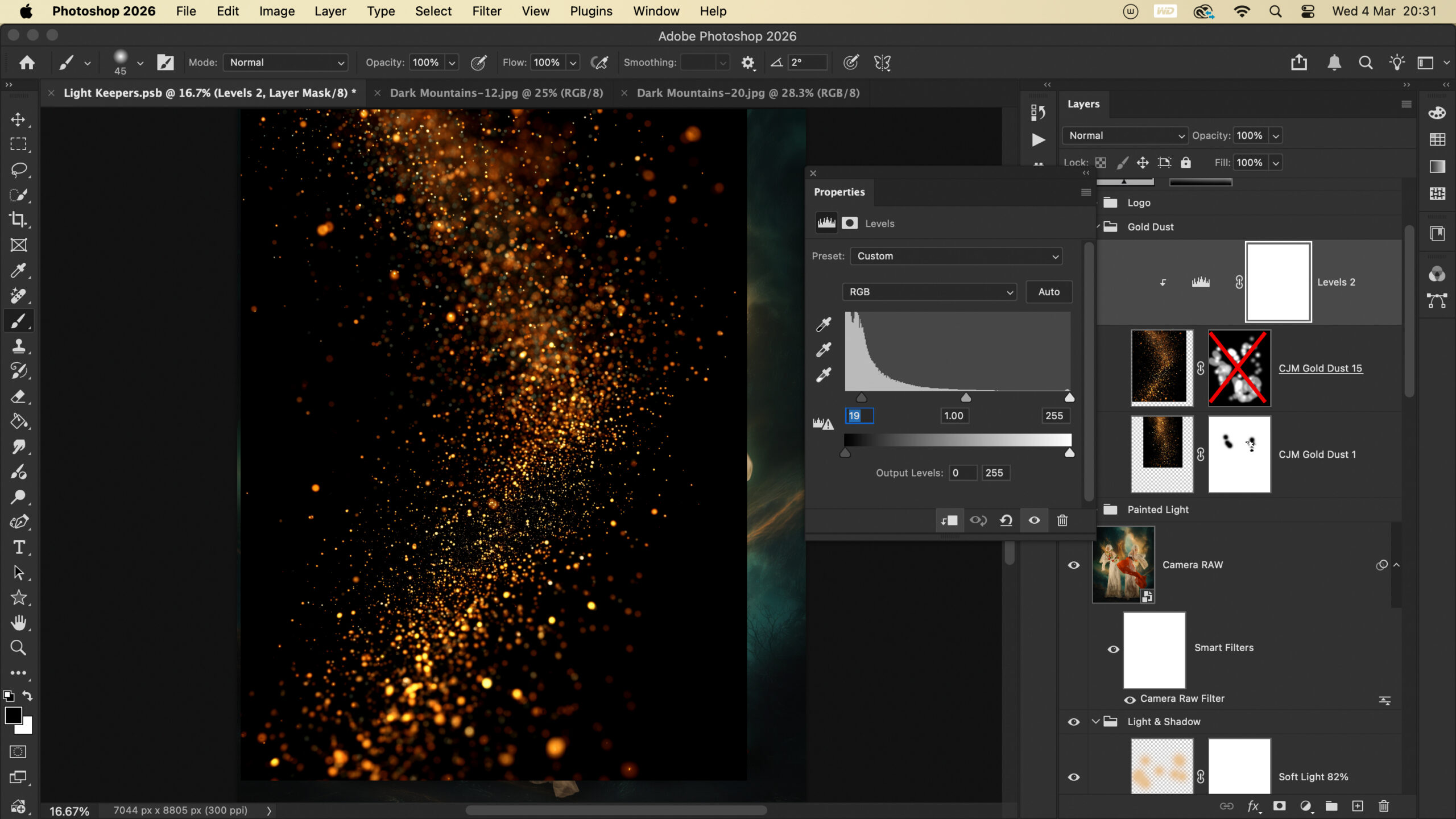Viewport: 1456px width, 819px height.
Task: Select the Crop tool
Action: pos(18,220)
